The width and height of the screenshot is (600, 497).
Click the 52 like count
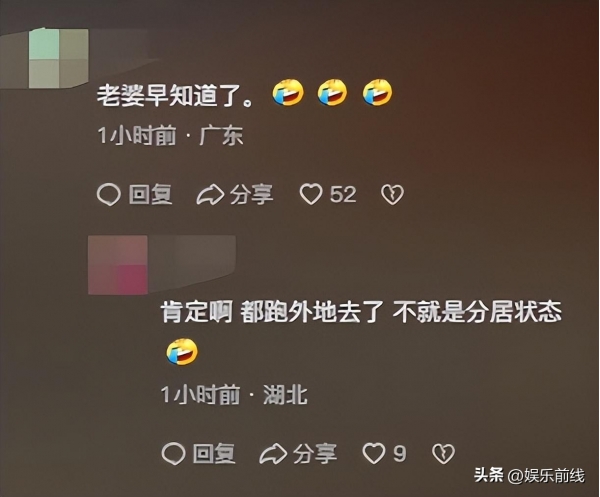coord(343,194)
